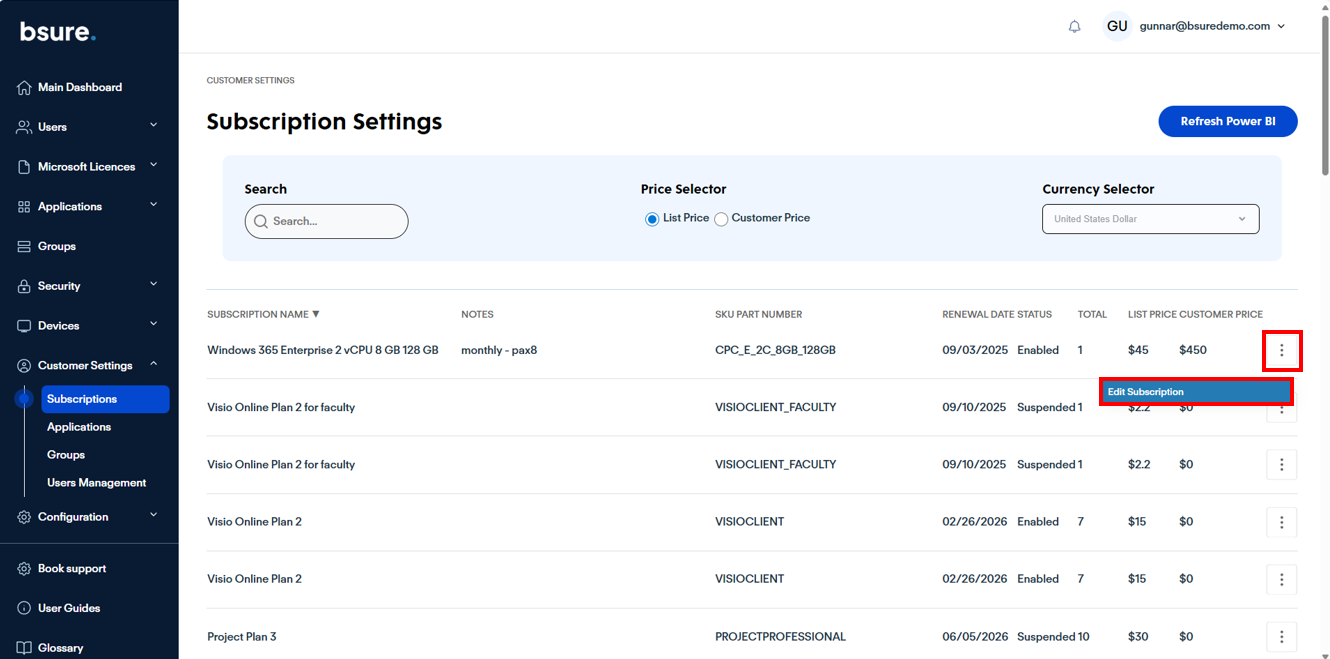Click the Groups icon in sidebar
Image resolution: width=1330 pixels, height=659 pixels.
[x=24, y=247]
